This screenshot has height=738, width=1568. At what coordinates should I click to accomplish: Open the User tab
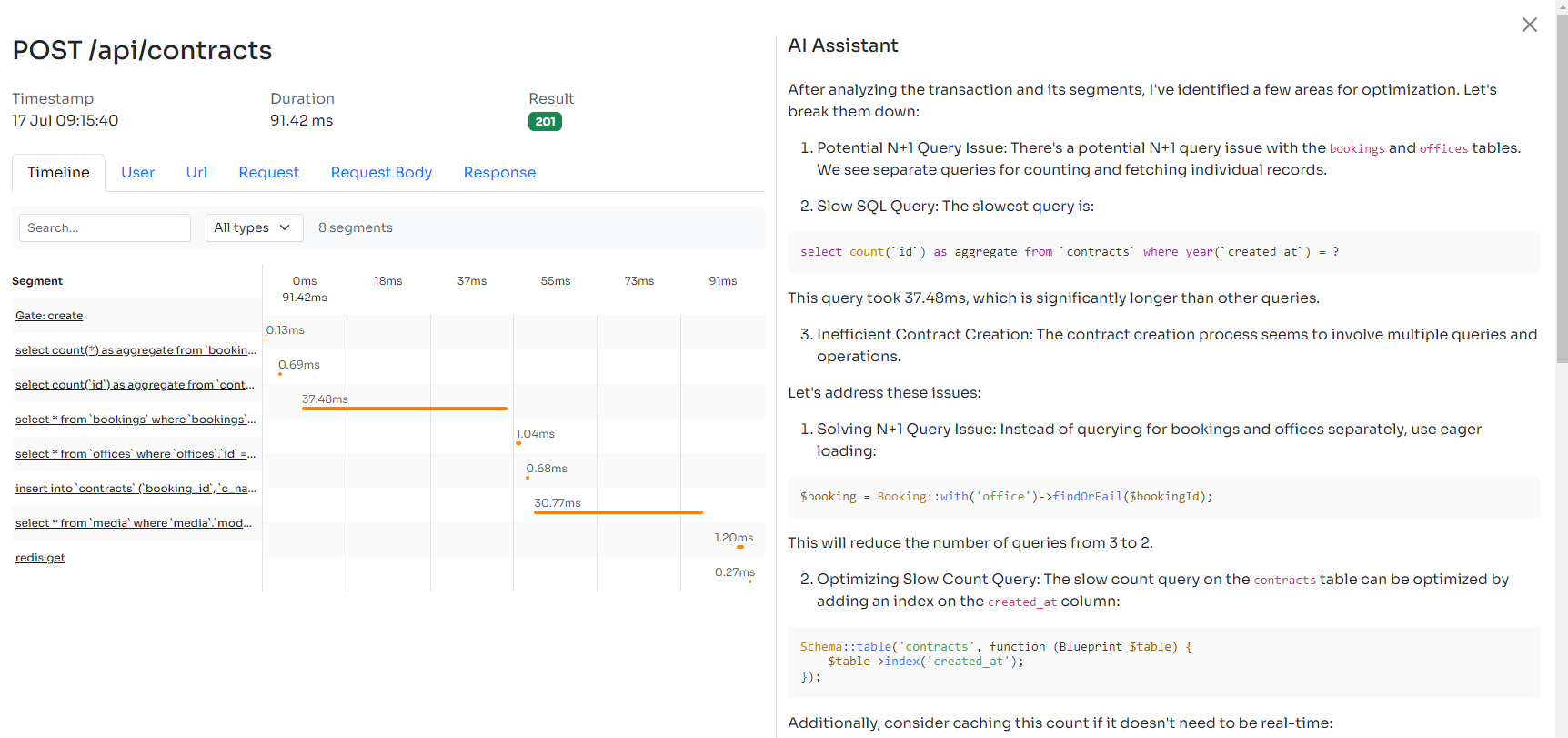click(x=137, y=172)
